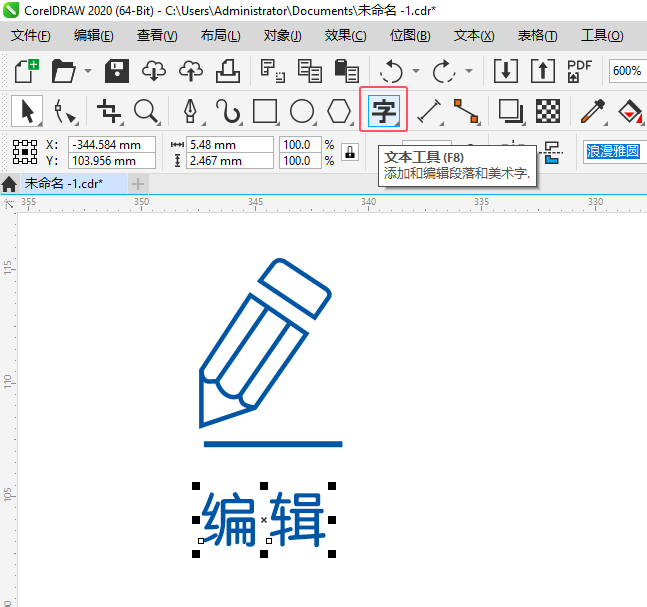The width and height of the screenshot is (647, 607).
Task: Save the document with floppy icon
Action: pos(117,71)
